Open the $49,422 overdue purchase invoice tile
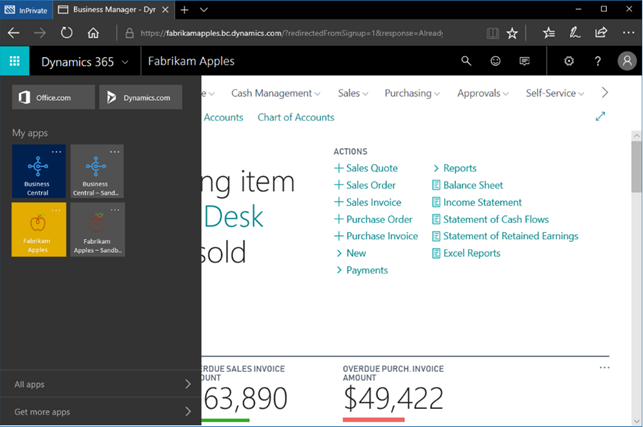Screen dimensions: 643x427 coord(393,394)
